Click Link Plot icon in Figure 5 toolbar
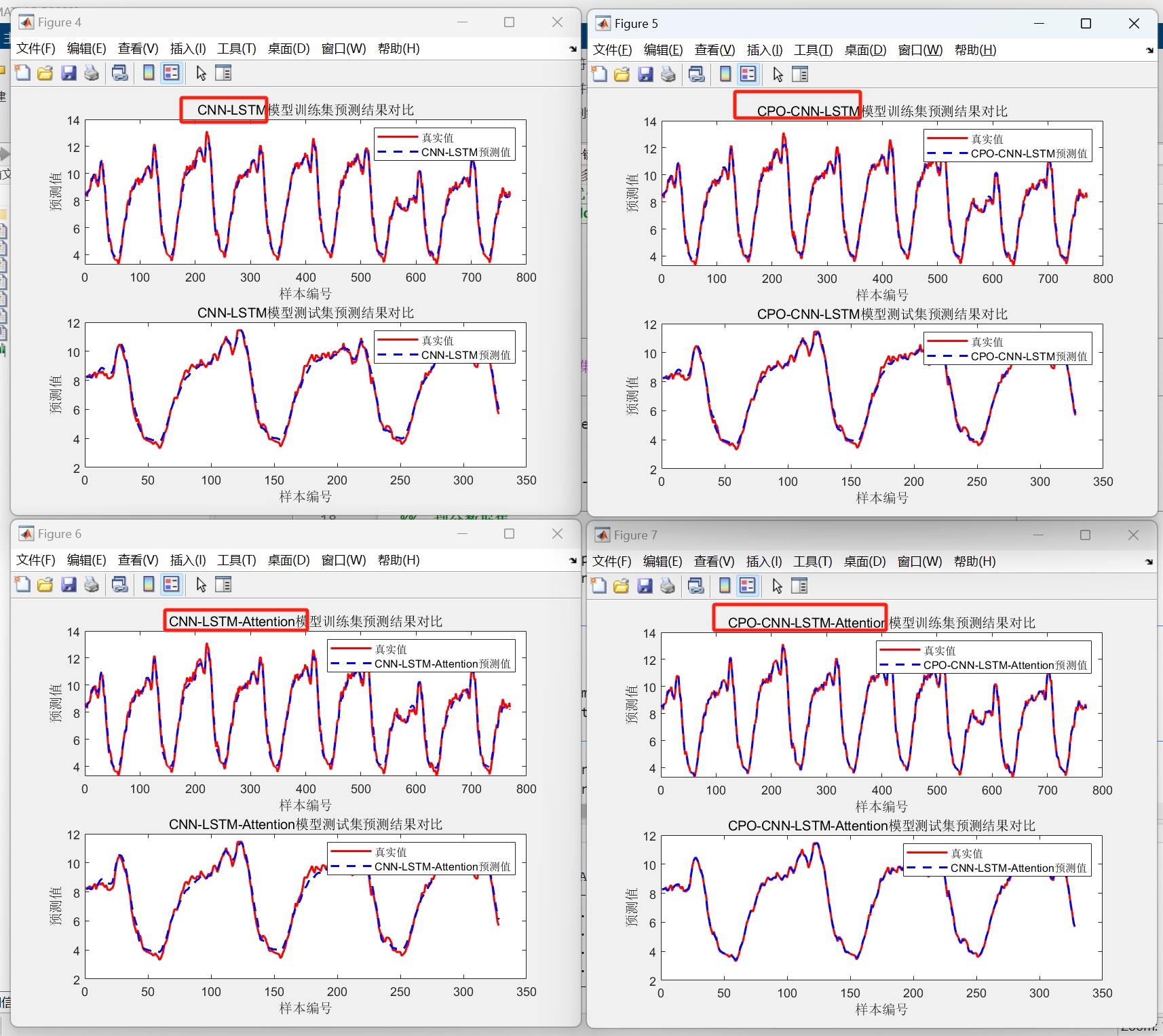Viewport: 1163px width, 1036px height. click(697, 74)
